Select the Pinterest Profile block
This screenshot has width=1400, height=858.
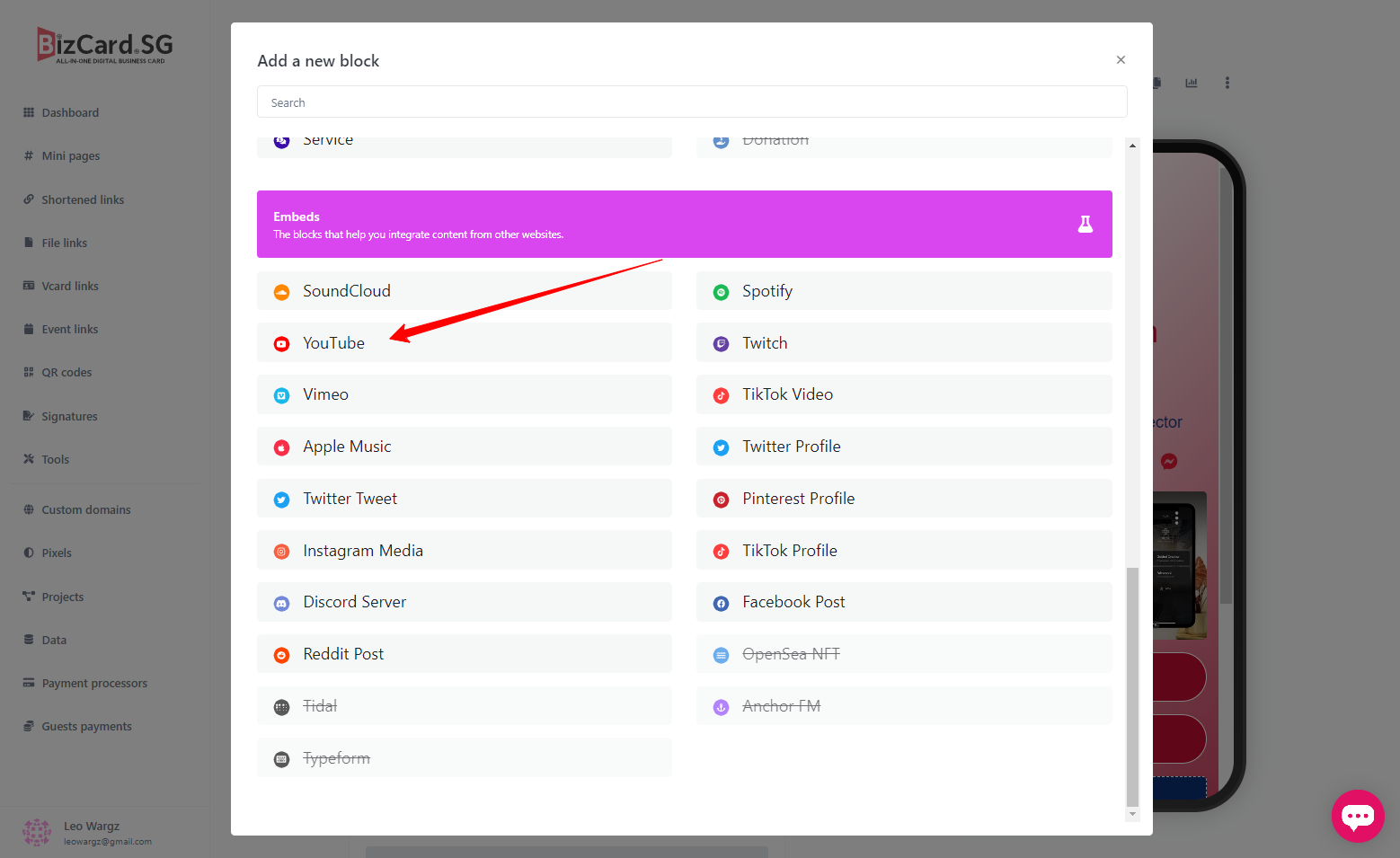click(x=904, y=498)
